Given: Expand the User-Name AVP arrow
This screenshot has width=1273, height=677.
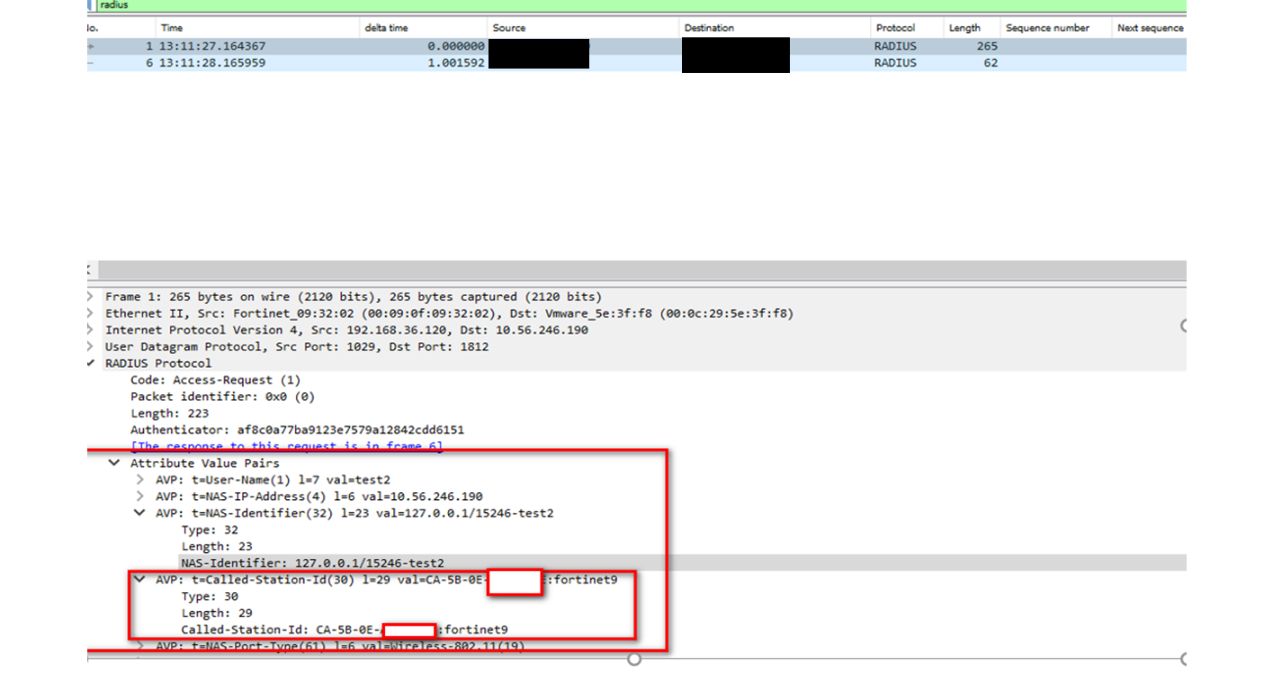Looking at the screenshot, I should [x=141, y=480].
